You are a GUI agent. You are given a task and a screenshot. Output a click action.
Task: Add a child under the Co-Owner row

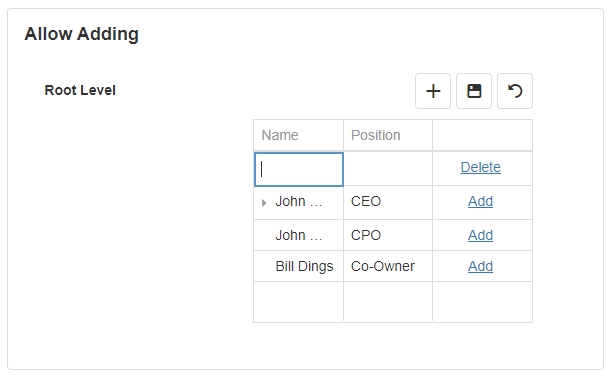click(x=480, y=266)
